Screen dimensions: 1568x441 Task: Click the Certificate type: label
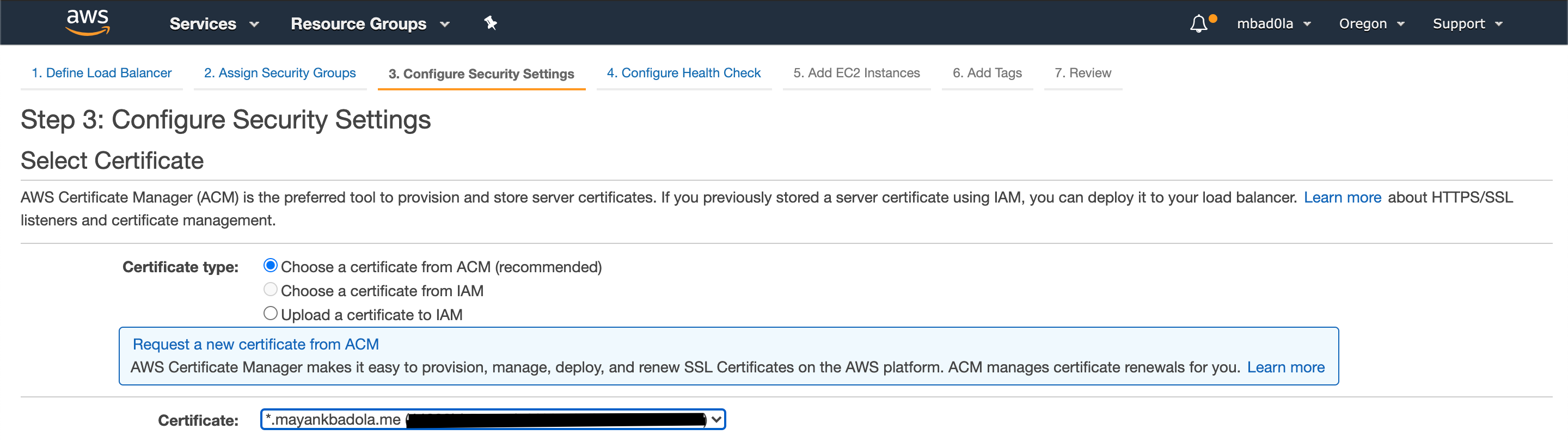180,267
